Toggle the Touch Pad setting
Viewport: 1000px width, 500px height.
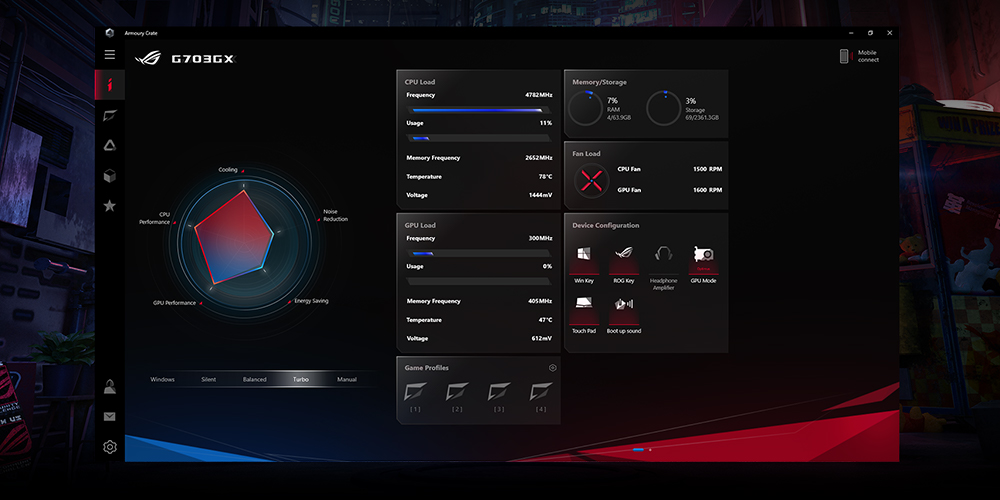(x=584, y=314)
